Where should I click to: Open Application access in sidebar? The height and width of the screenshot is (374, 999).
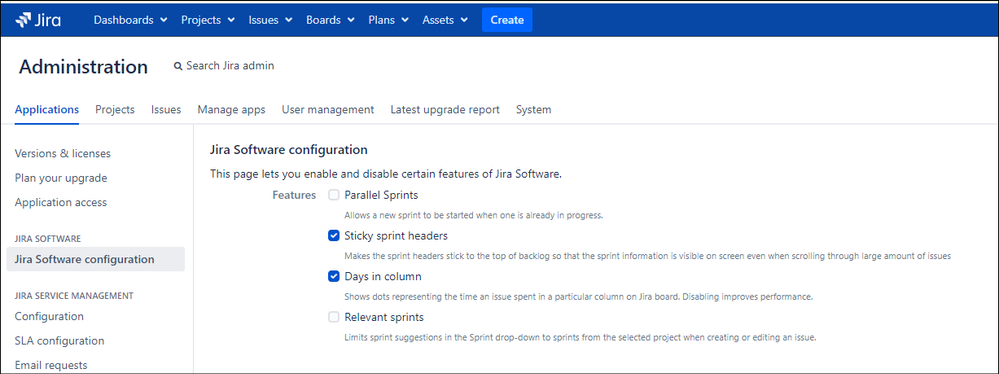tap(61, 202)
